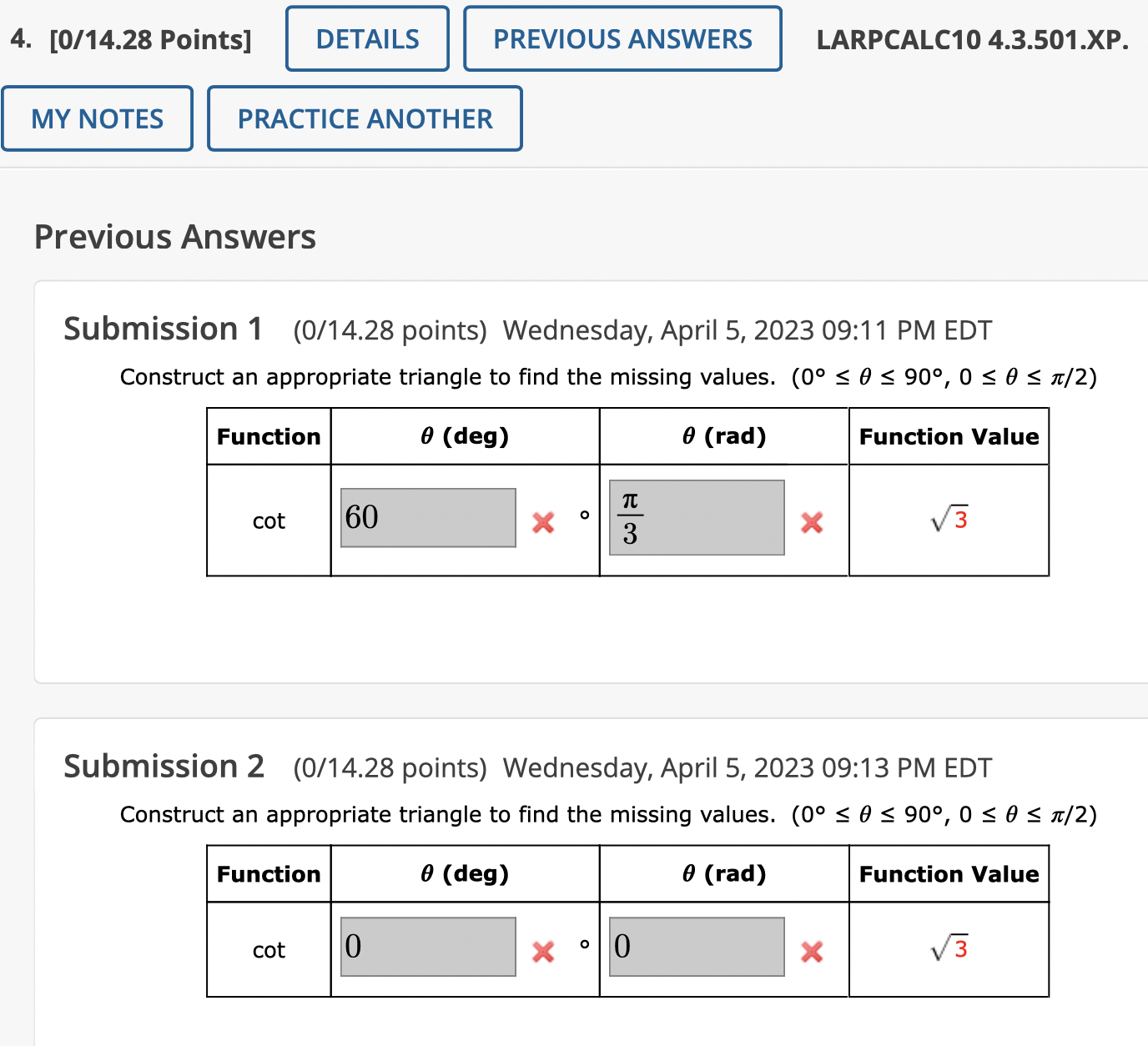The width and height of the screenshot is (1148, 1046).
Task: Open MY NOTES
Action: pos(97,118)
